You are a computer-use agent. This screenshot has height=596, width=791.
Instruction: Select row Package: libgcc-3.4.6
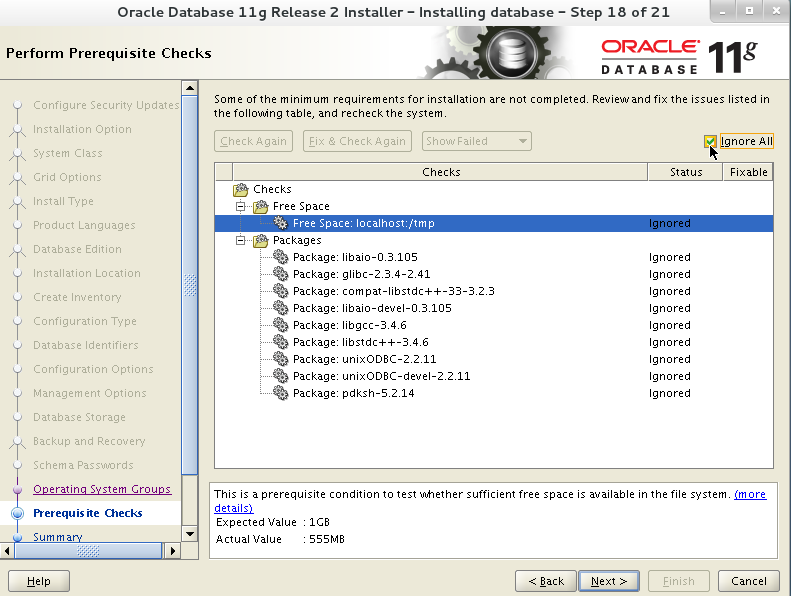(494, 326)
